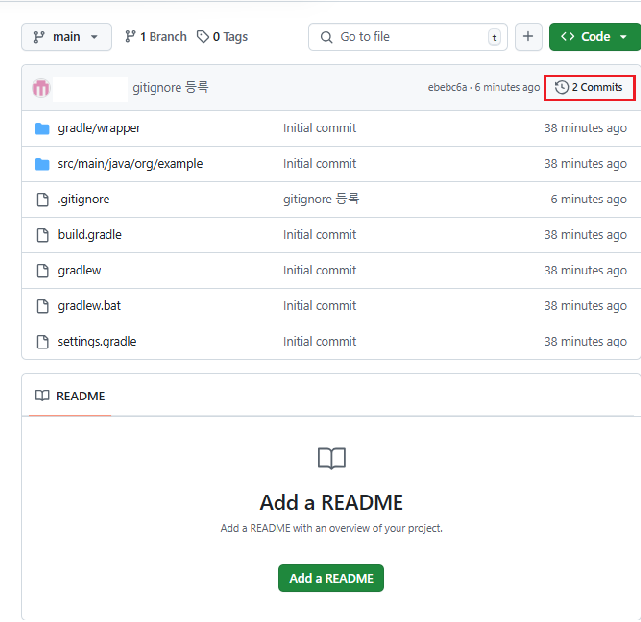Image resolution: width=641 pixels, height=622 pixels.
Task: Focus the Go to file search field
Action: click(408, 37)
